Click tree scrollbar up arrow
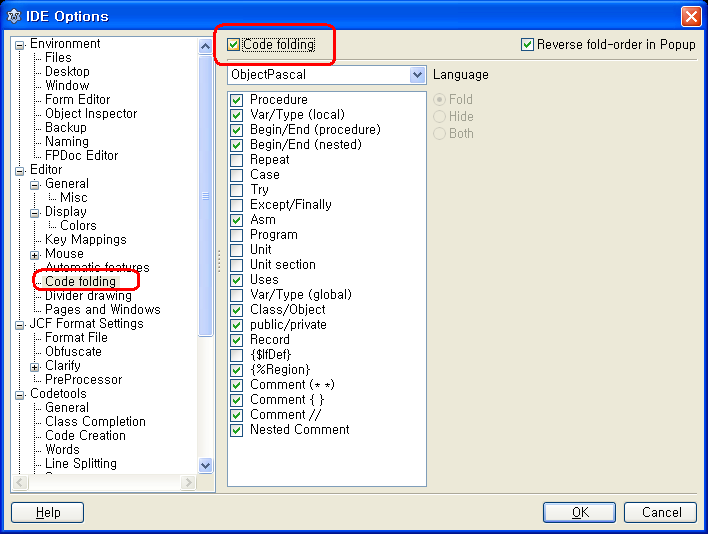Viewport: 708px width, 534px height. [205, 46]
